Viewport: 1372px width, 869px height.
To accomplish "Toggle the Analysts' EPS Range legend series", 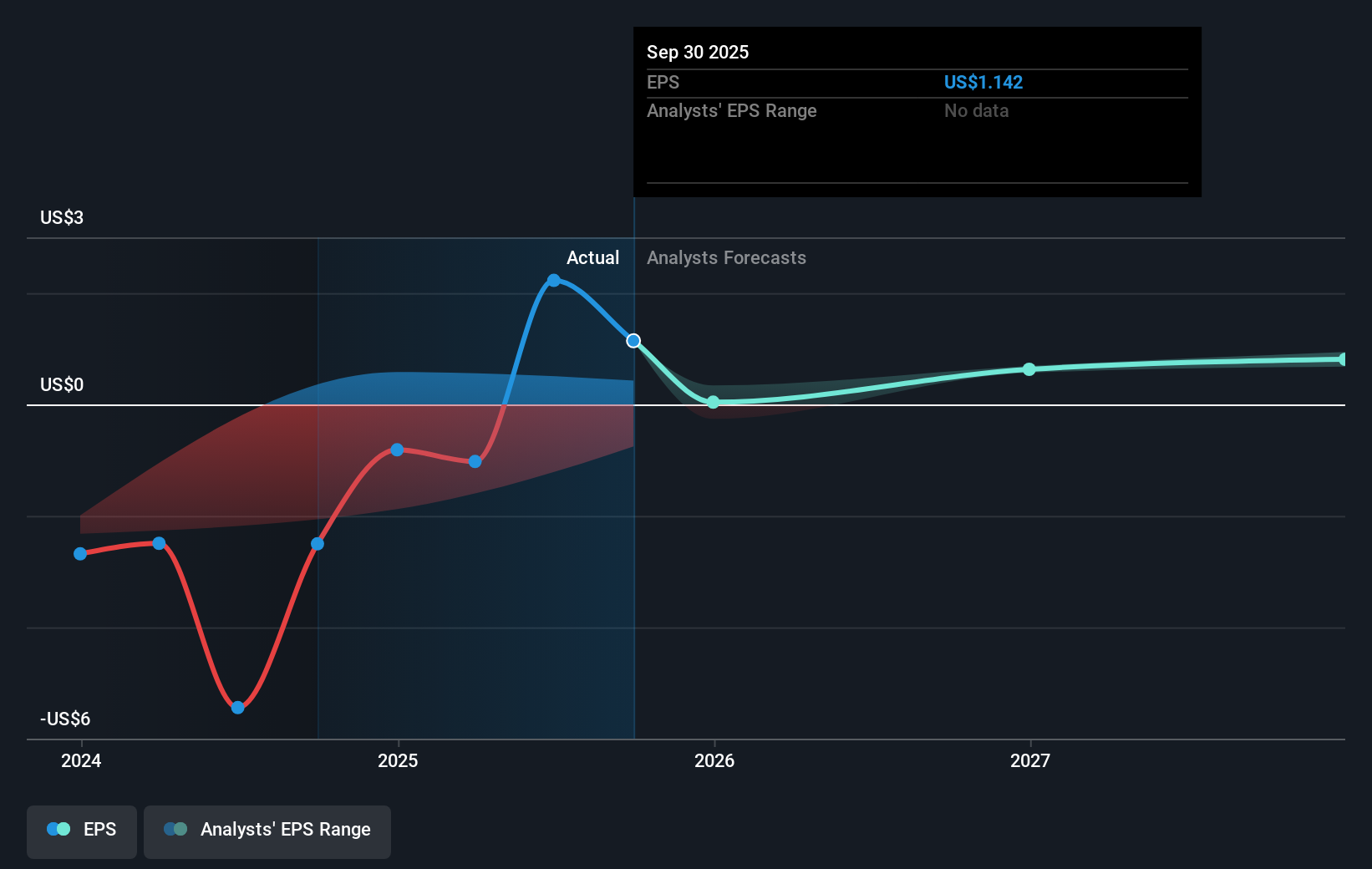I will [x=267, y=831].
